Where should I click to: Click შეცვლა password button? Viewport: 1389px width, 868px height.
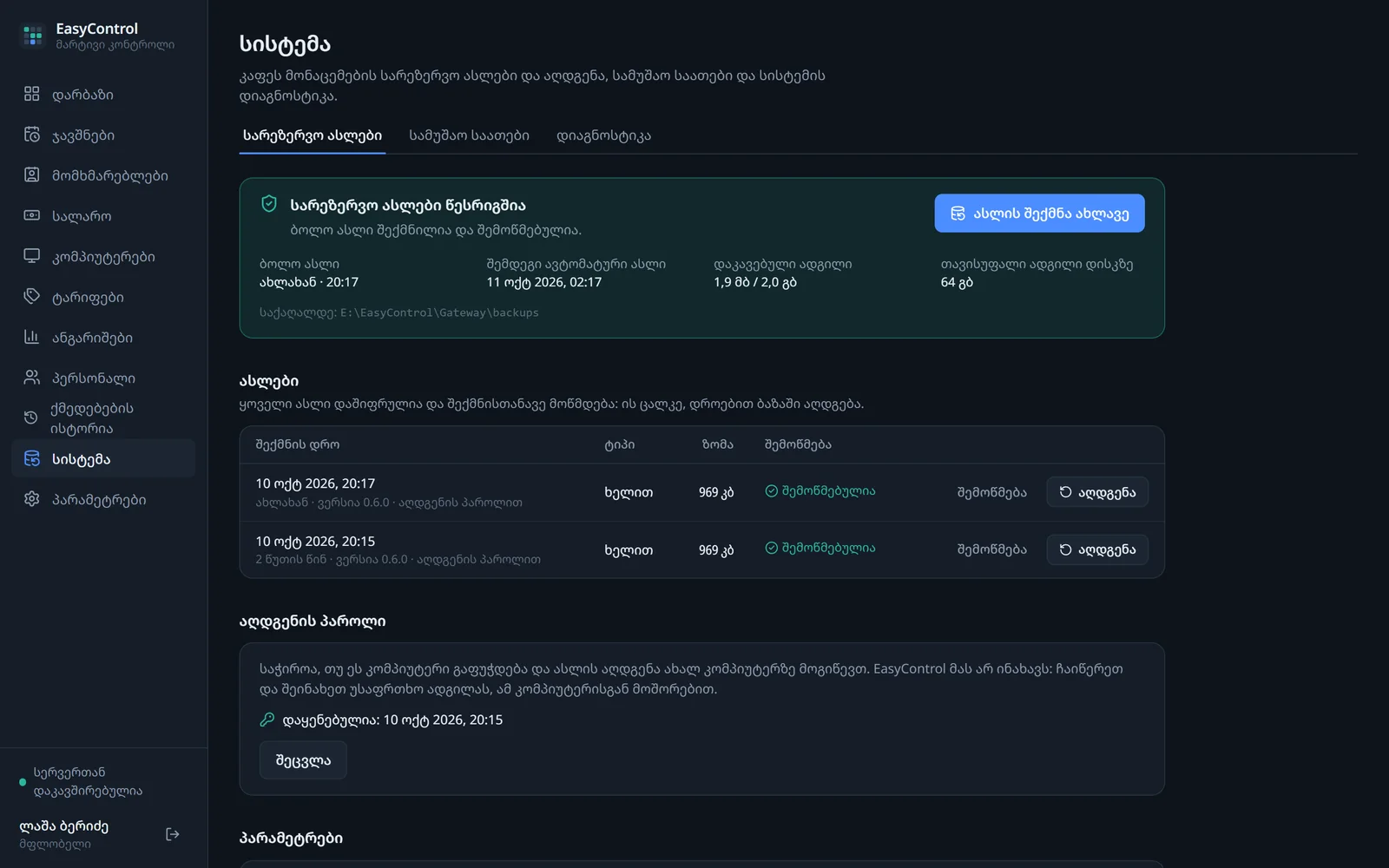(x=303, y=760)
